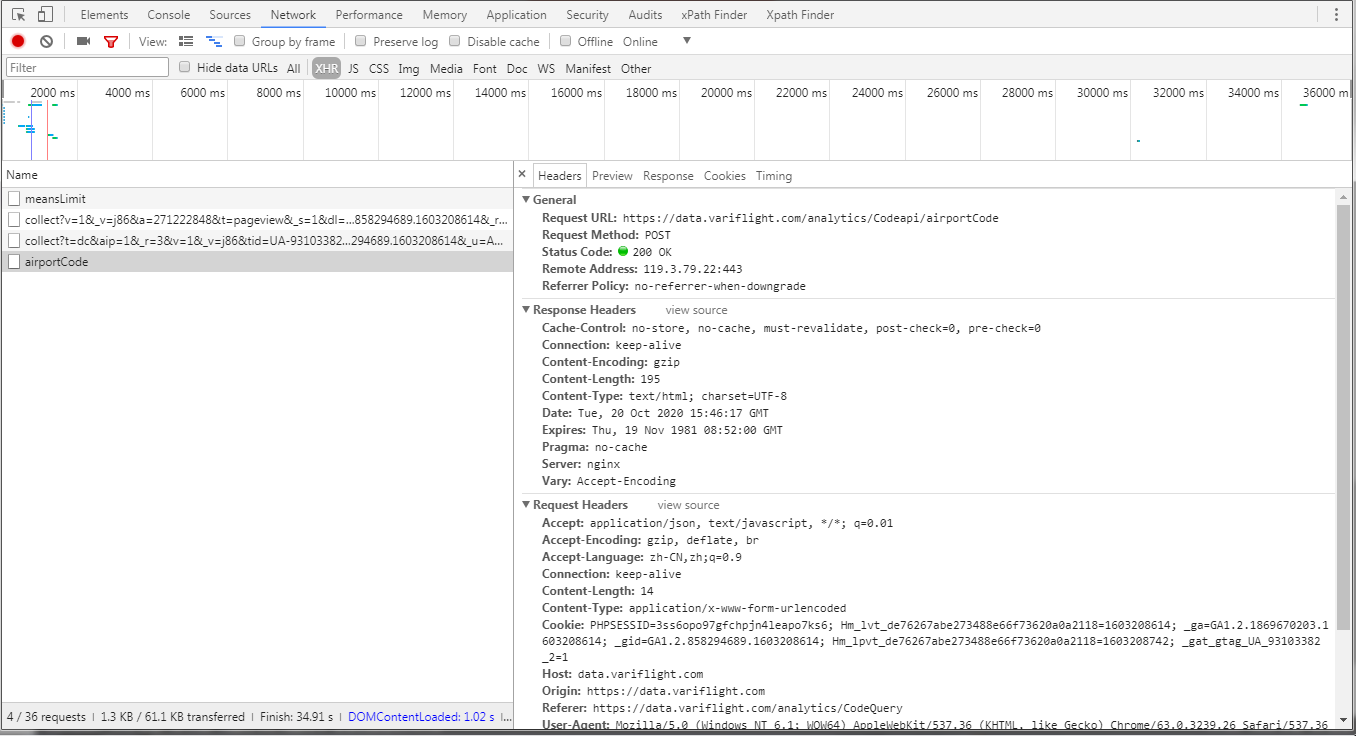1356x736 pixels.
Task: Close the request details pane
Action: [x=522, y=175]
